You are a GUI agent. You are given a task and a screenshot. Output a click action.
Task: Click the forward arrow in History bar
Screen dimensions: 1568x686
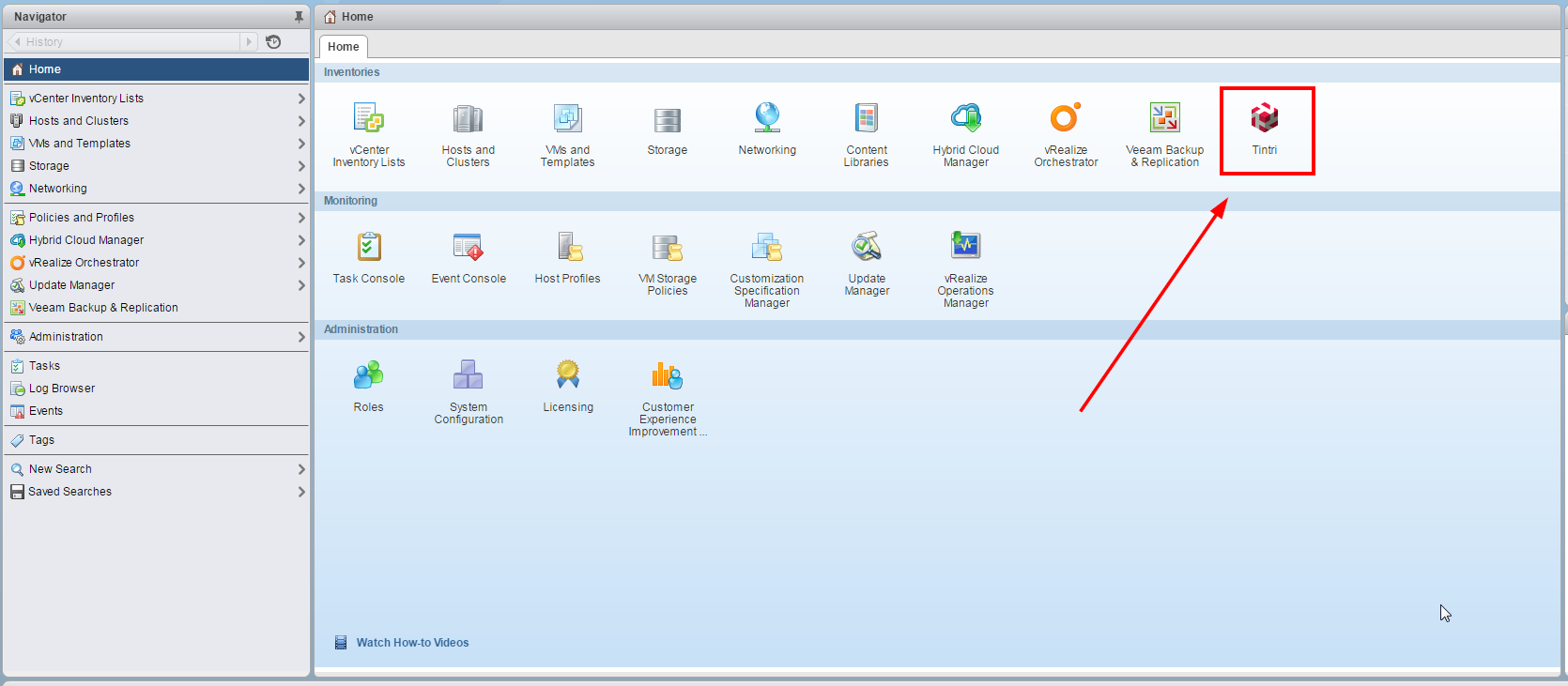click(249, 42)
